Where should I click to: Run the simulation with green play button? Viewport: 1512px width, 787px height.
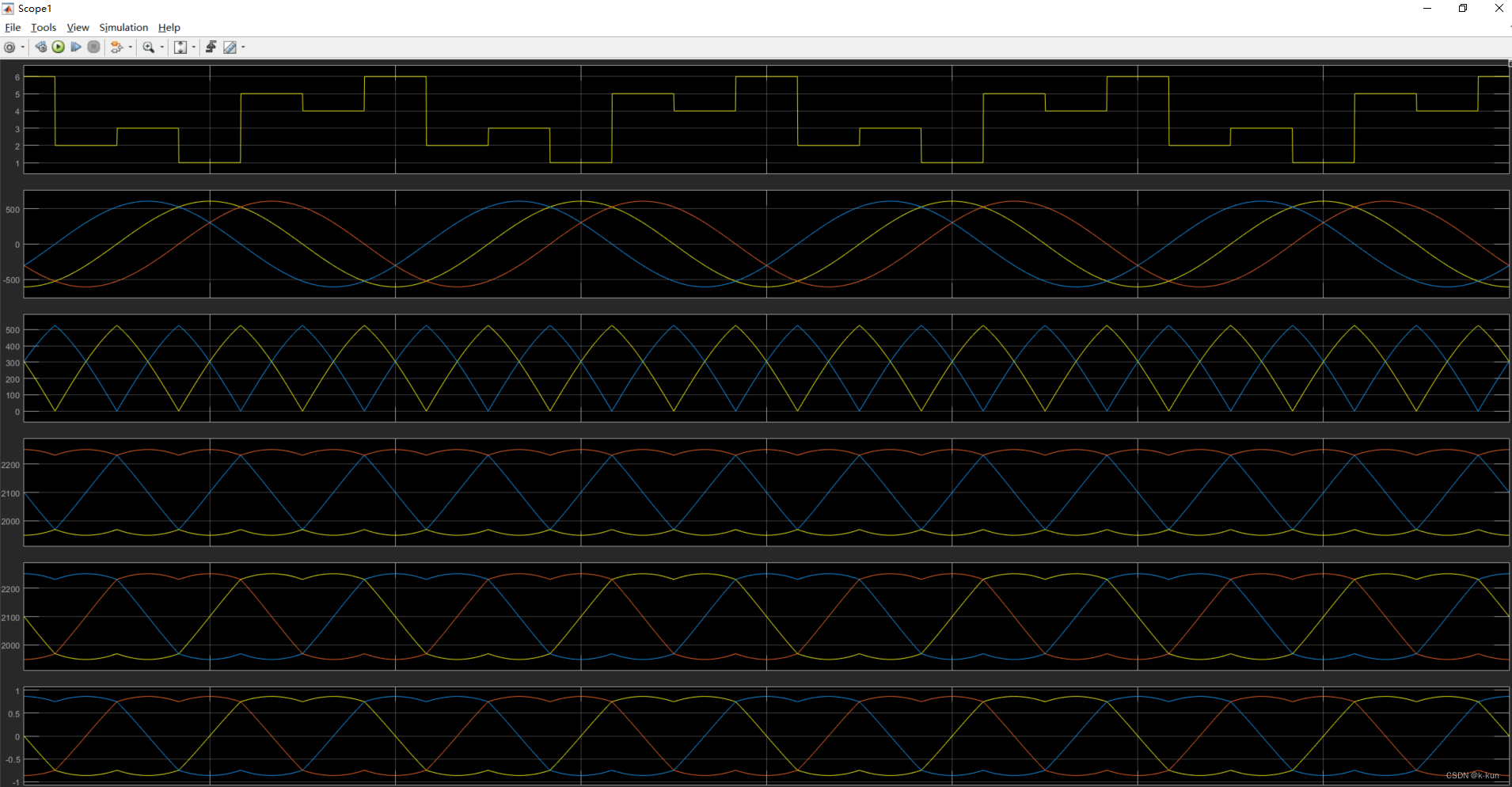[x=59, y=48]
